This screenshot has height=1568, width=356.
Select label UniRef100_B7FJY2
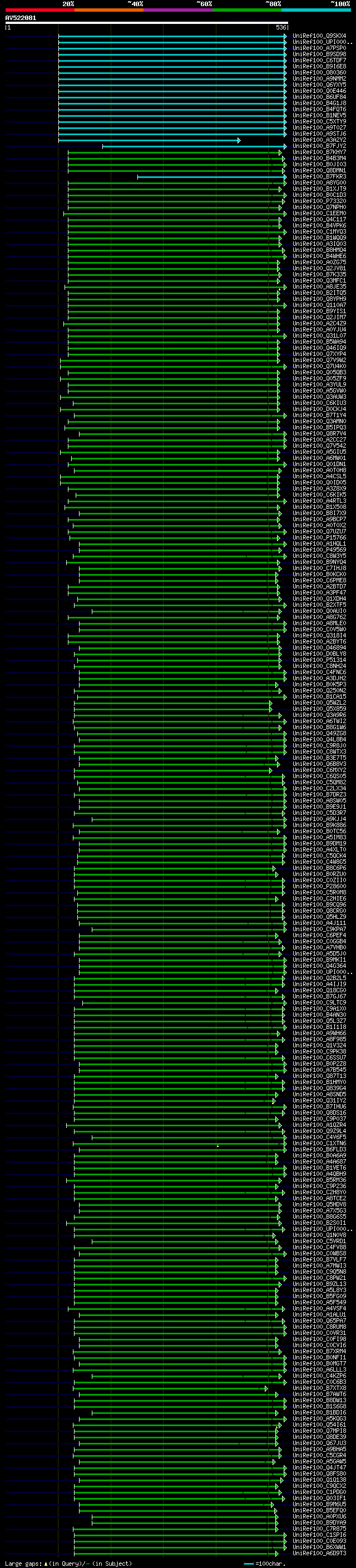(x=319, y=146)
